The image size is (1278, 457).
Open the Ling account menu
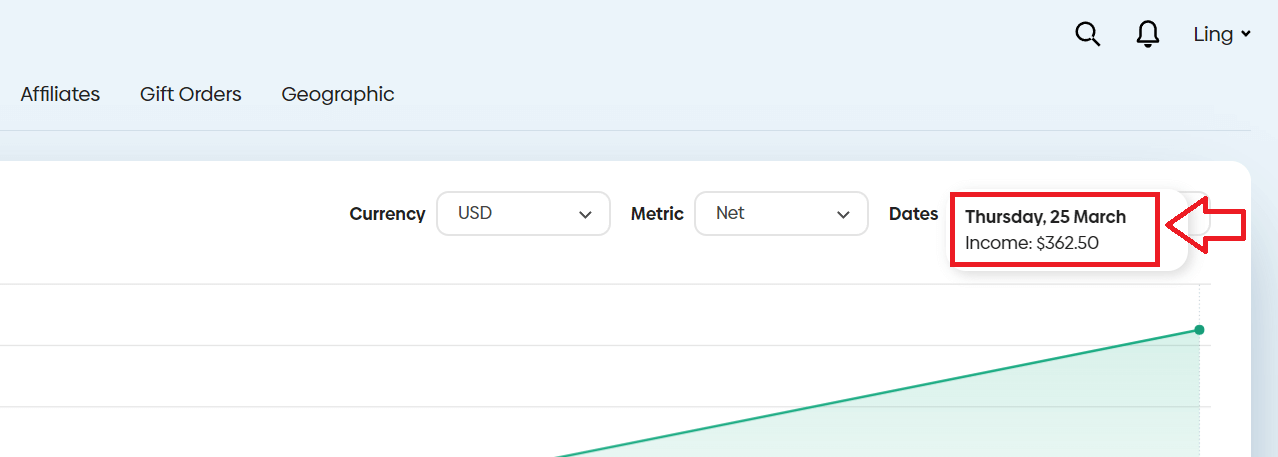[1222, 34]
